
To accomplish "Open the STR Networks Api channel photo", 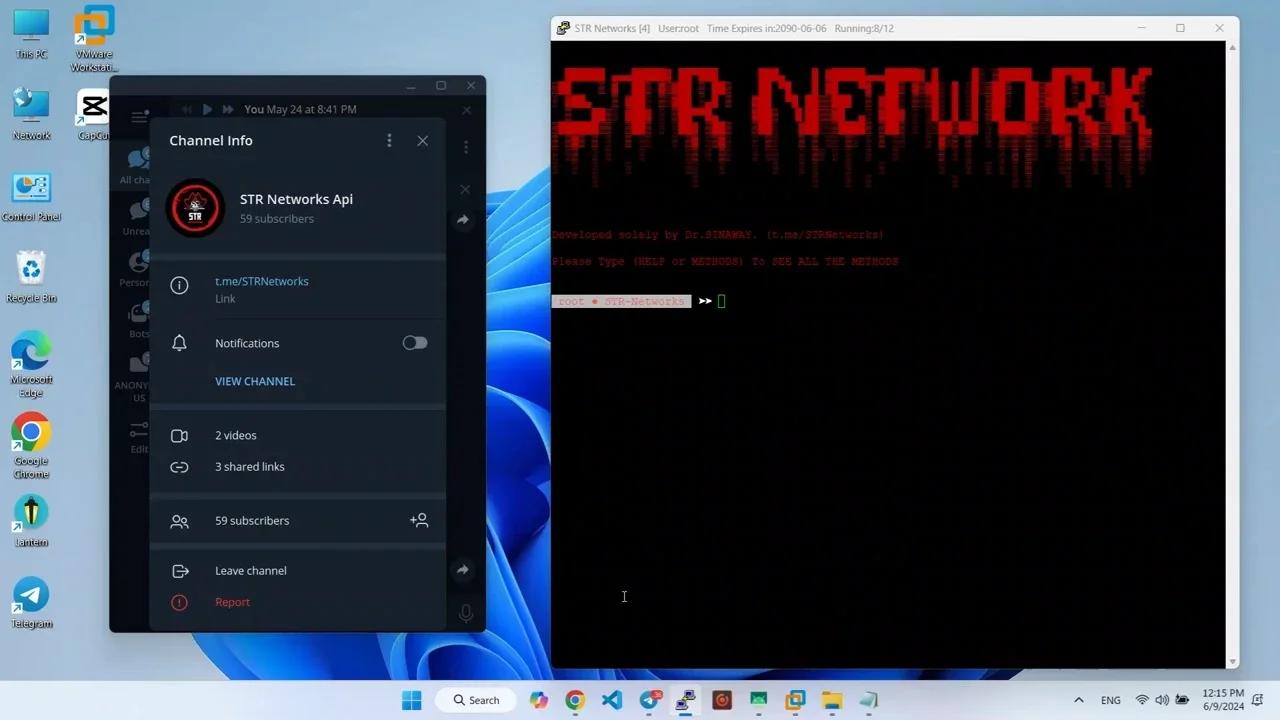I will click(x=195, y=207).
